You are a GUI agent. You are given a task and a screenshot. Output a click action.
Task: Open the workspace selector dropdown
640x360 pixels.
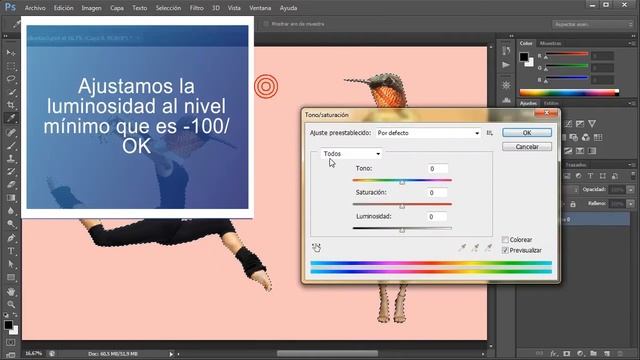593,24
